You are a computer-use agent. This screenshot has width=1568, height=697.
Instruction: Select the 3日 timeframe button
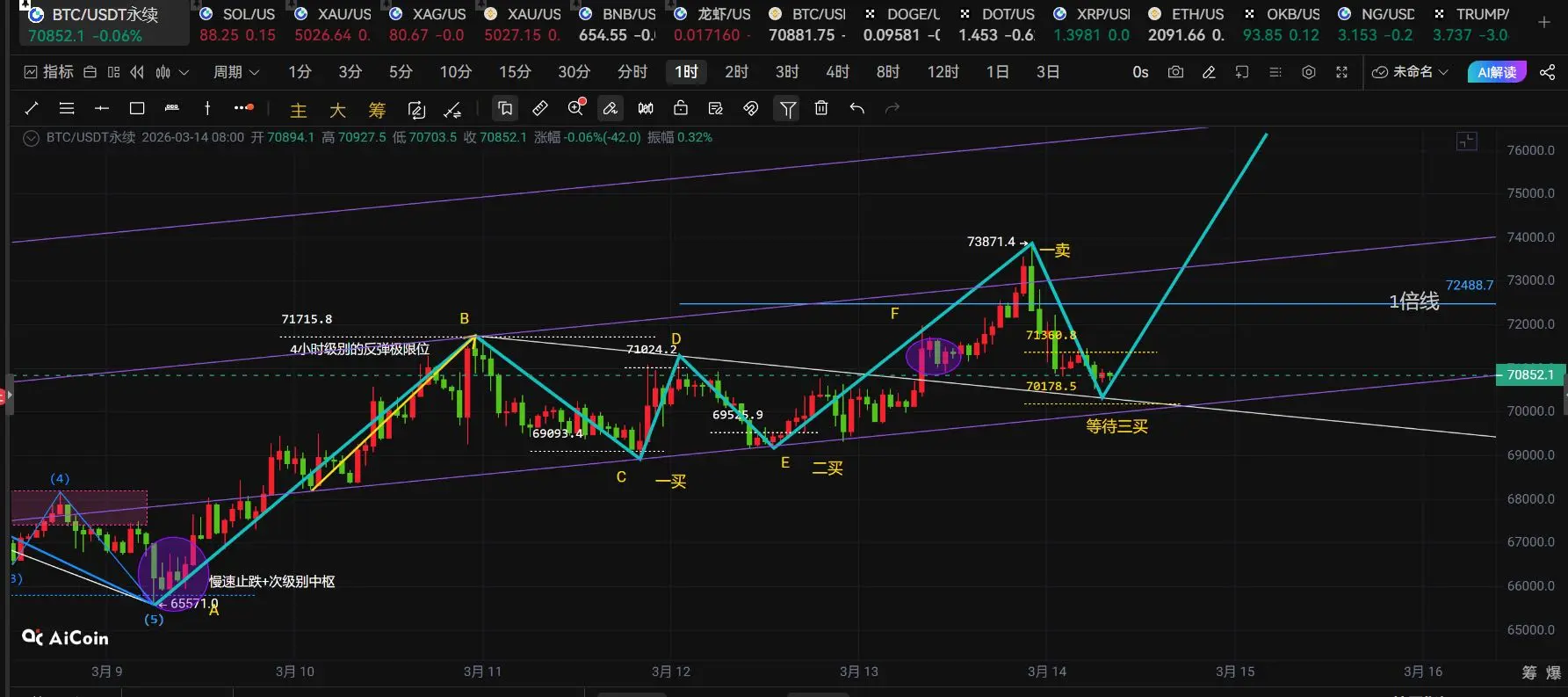[1047, 72]
